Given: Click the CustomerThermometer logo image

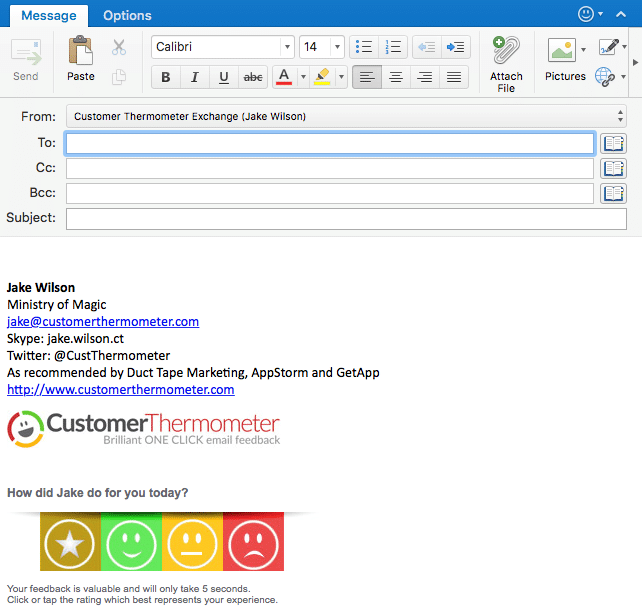Looking at the screenshot, I should pyautogui.click(x=144, y=429).
